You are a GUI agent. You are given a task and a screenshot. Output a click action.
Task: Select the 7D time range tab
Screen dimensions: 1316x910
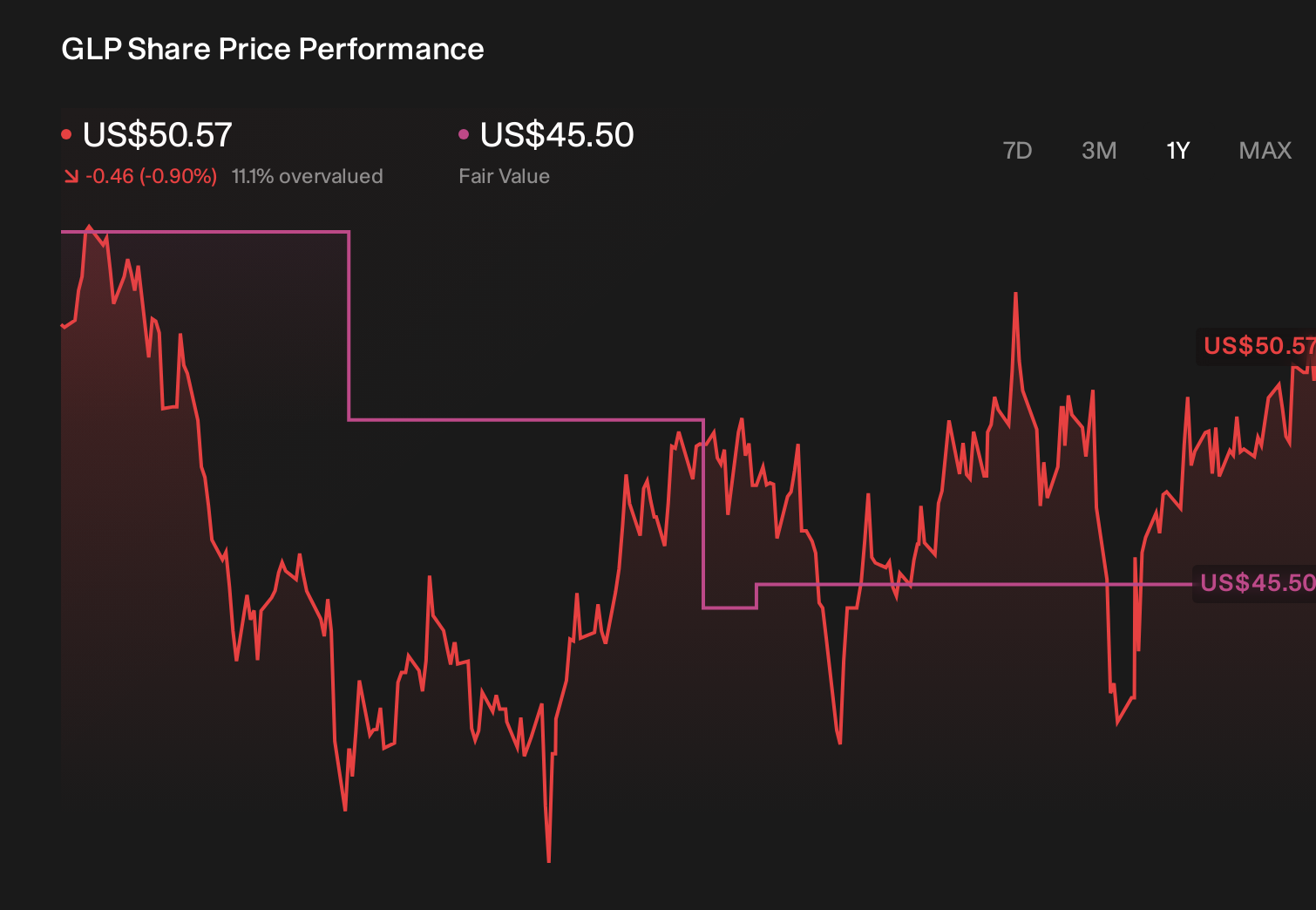pyautogui.click(x=1017, y=151)
